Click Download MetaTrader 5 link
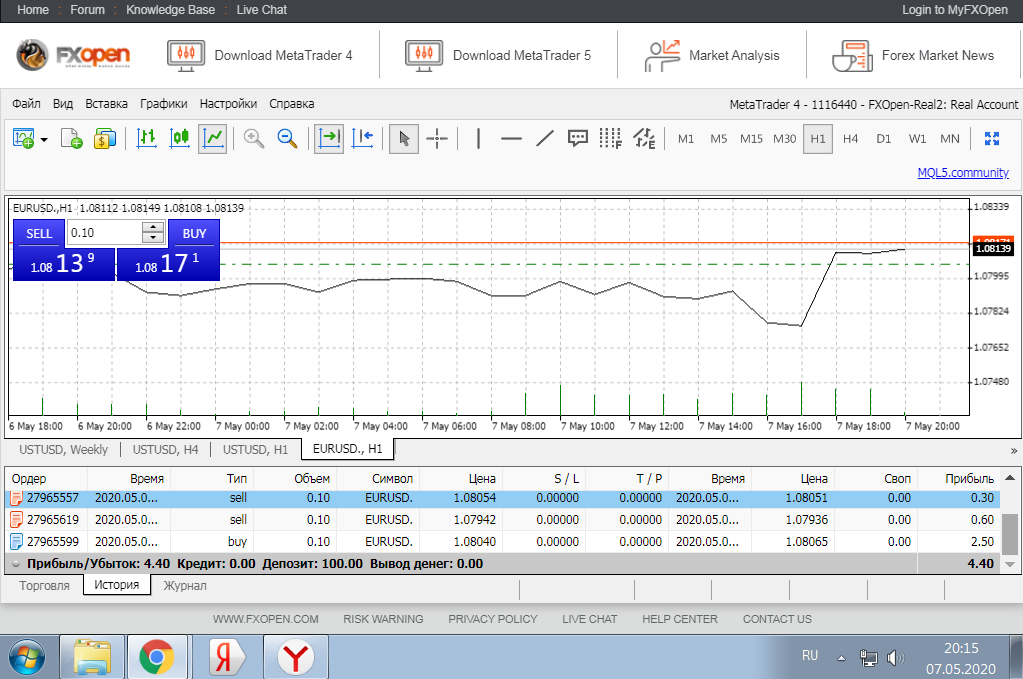 pyautogui.click(x=498, y=55)
